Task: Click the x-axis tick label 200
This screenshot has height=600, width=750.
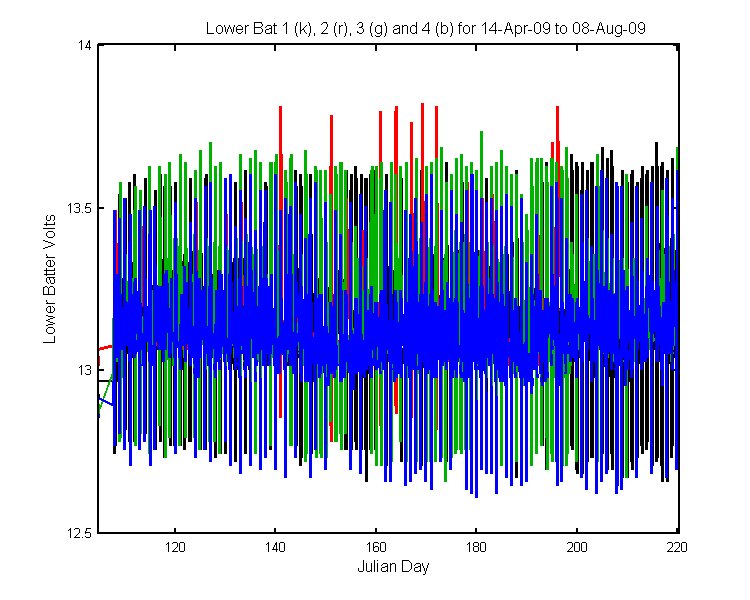Action: [577, 547]
